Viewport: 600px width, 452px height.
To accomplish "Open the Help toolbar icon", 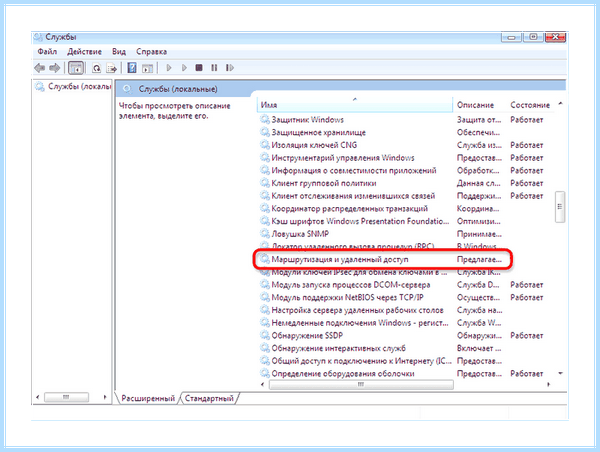I will (132, 68).
